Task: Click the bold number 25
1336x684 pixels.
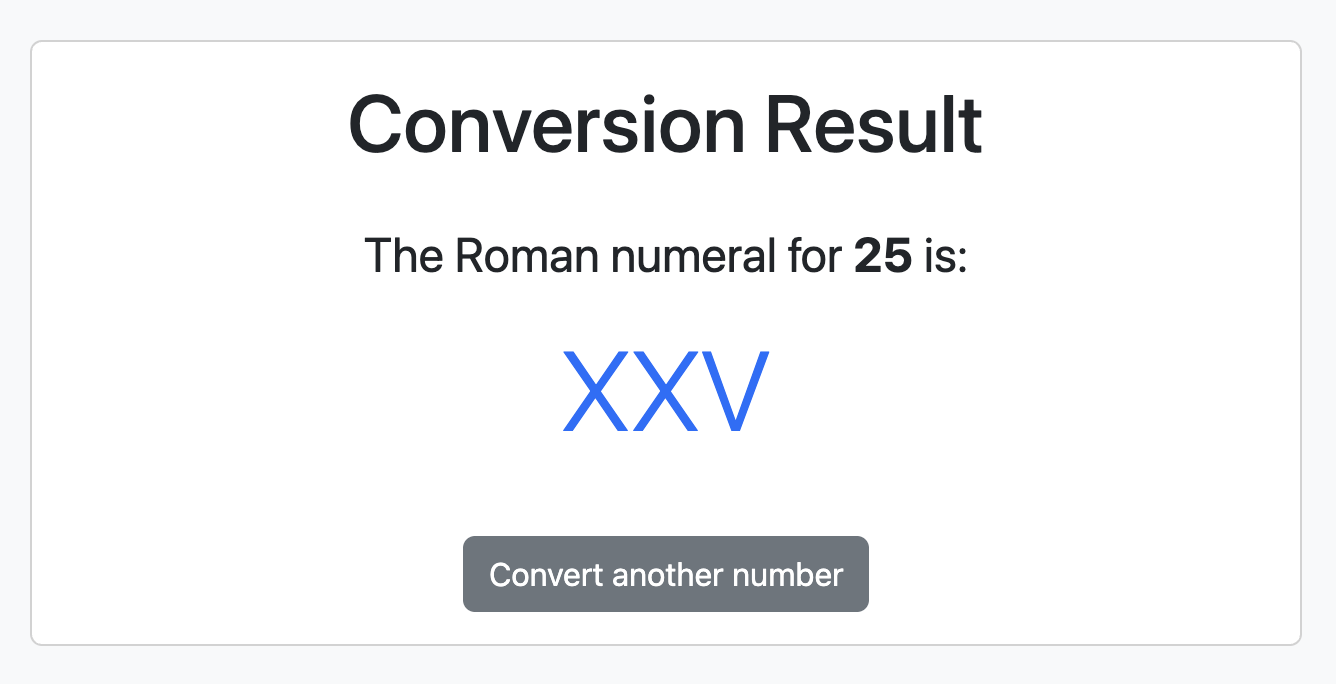Action: [883, 256]
